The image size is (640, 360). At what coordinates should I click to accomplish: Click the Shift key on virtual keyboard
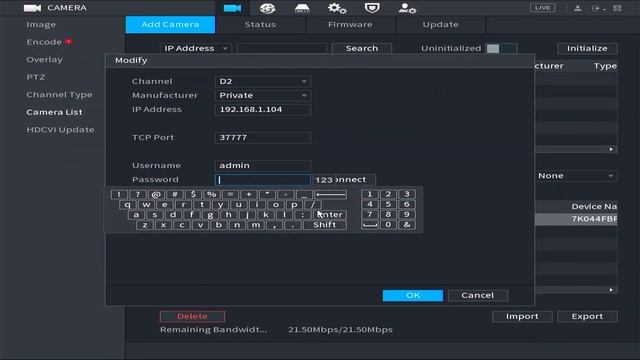325,225
